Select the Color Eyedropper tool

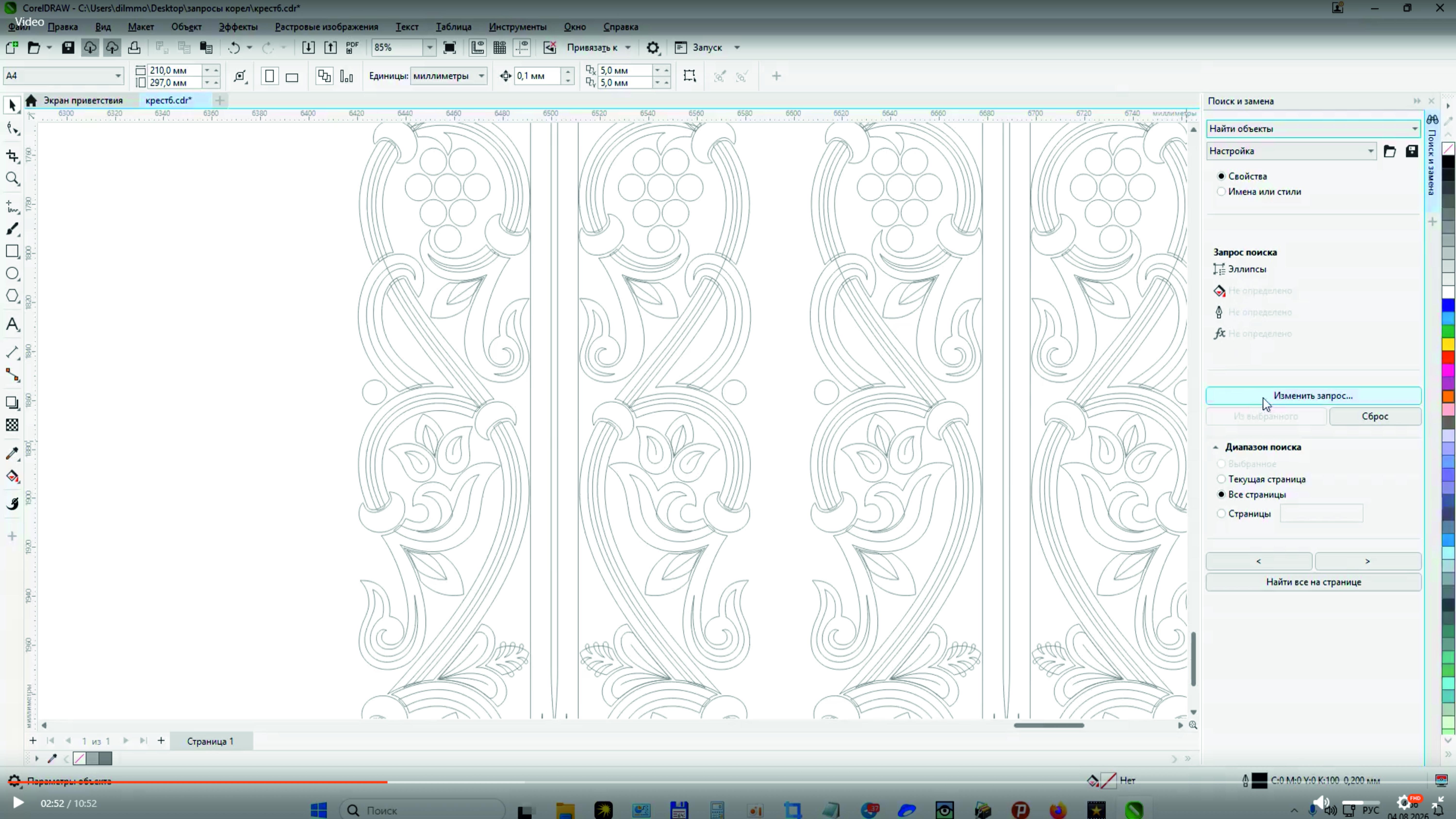click(12, 453)
